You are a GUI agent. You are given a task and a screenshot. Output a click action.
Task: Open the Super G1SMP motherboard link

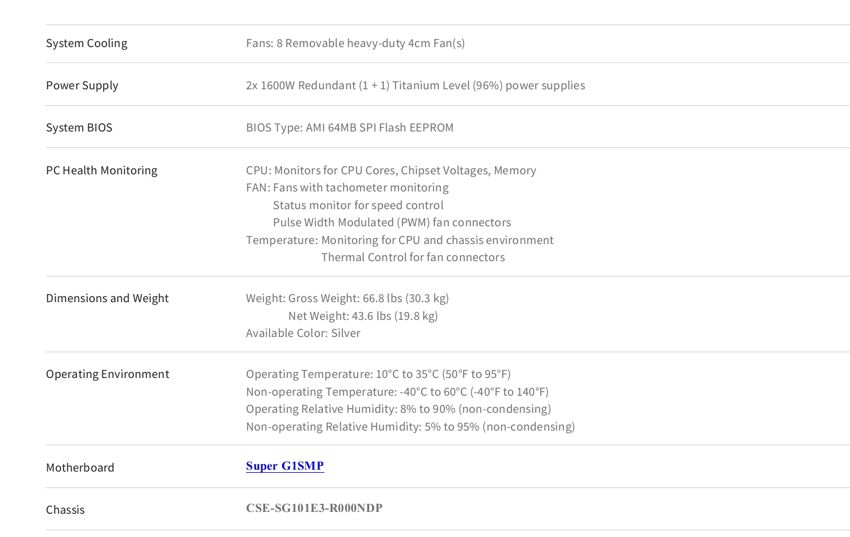(285, 466)
